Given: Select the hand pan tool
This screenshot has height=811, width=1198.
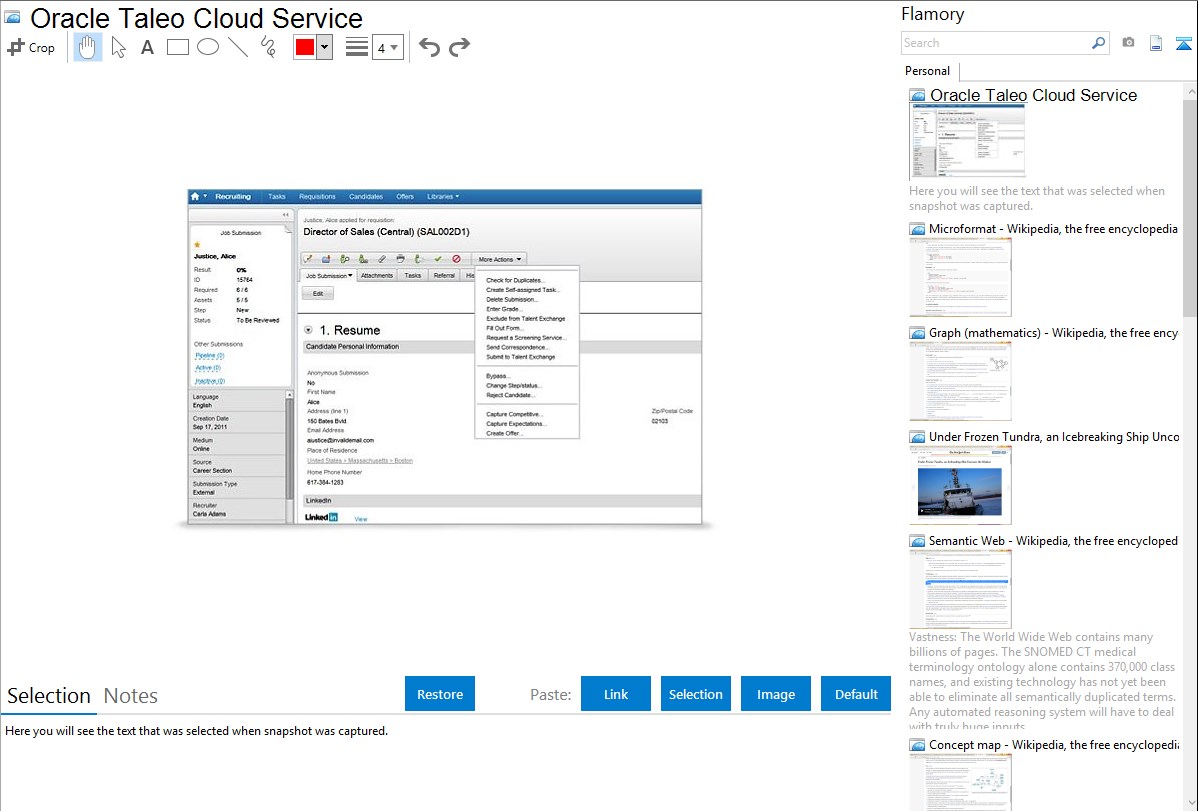Looking at the screenshot, I should (87, 47).
